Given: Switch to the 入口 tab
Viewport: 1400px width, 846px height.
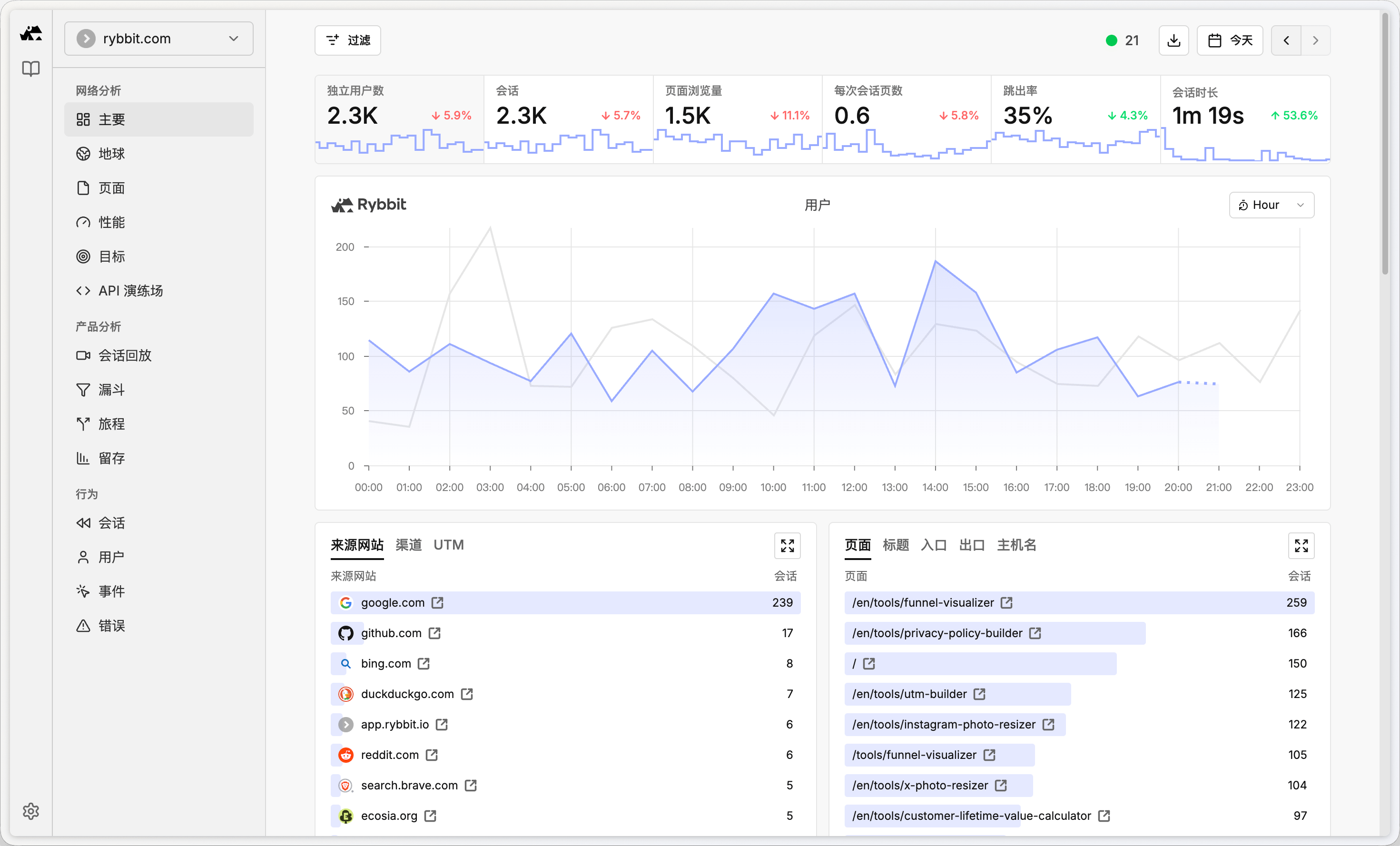Looking at the screenshot, I should tap(934, 545).
